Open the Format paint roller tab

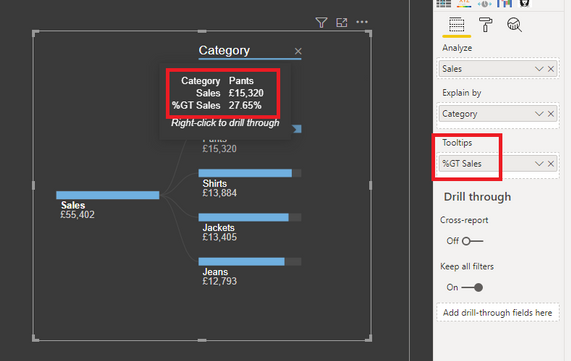485,25
